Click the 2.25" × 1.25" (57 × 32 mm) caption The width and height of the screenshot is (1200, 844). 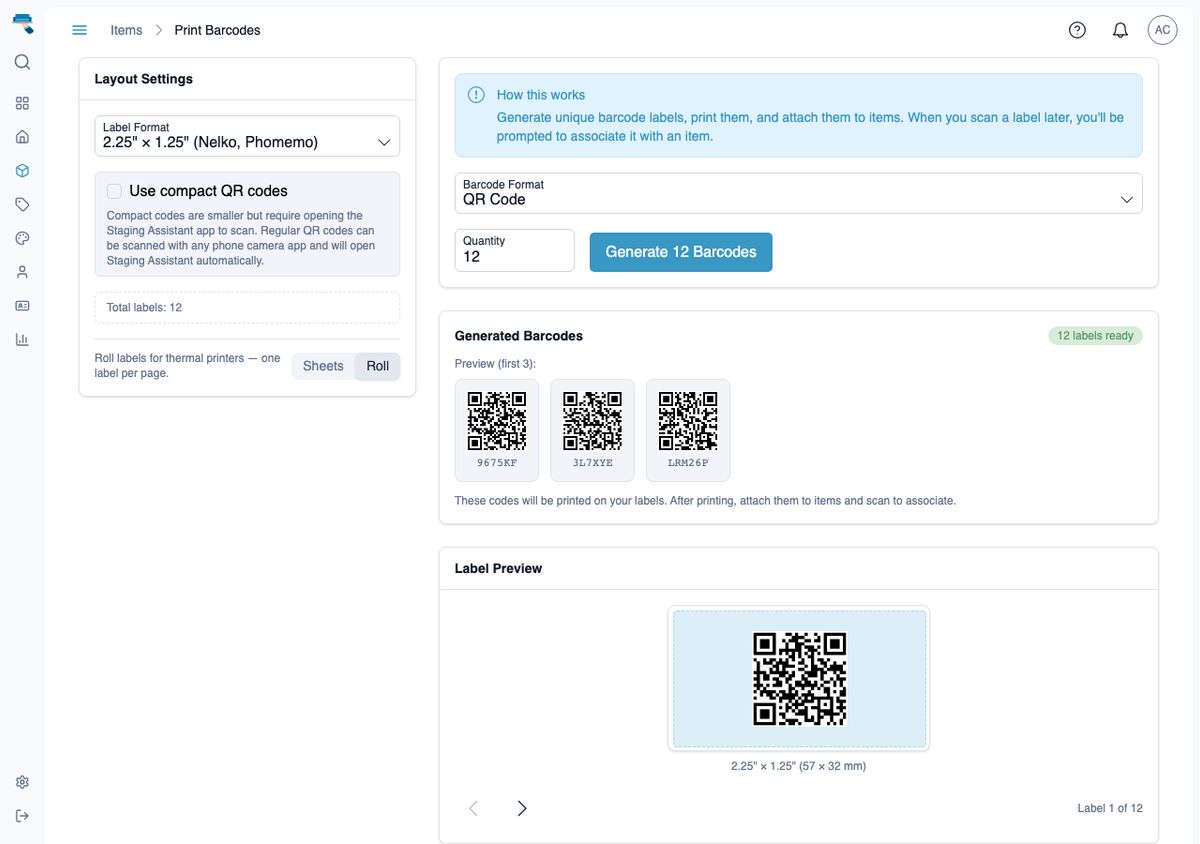click(798, 766)
